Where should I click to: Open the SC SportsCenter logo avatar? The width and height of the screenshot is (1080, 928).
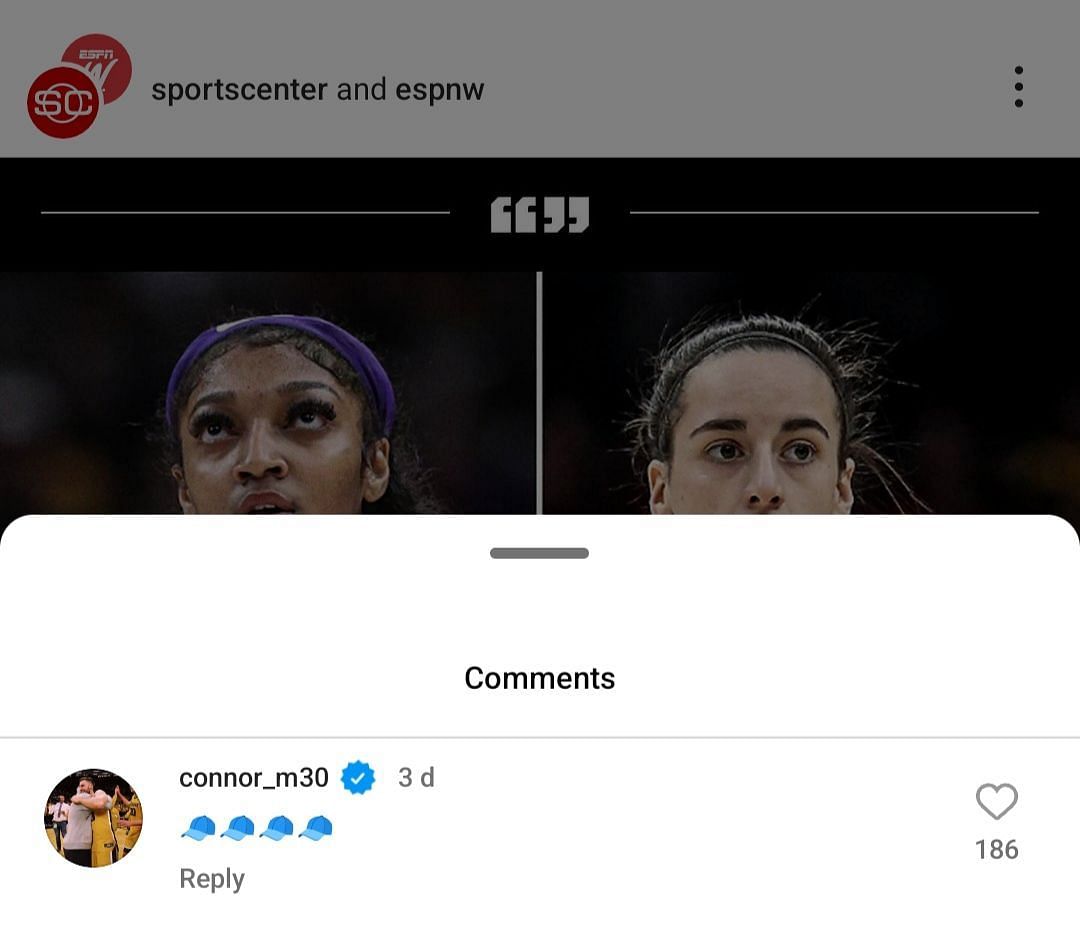point(63,103)
